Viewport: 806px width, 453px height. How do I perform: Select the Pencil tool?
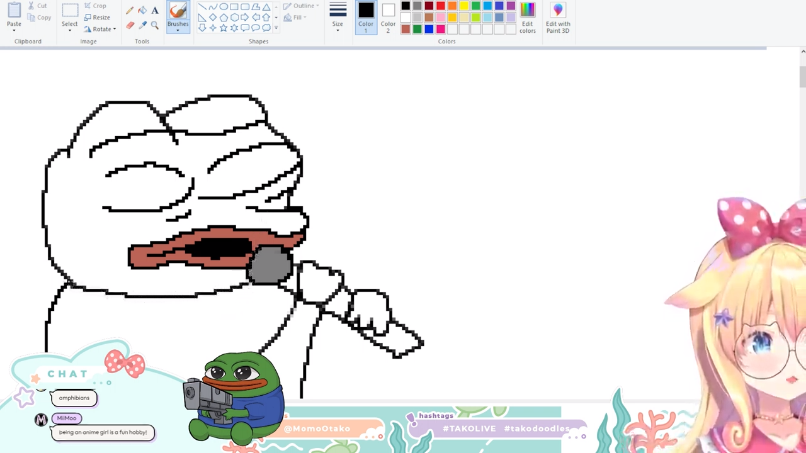pos(130,10)
